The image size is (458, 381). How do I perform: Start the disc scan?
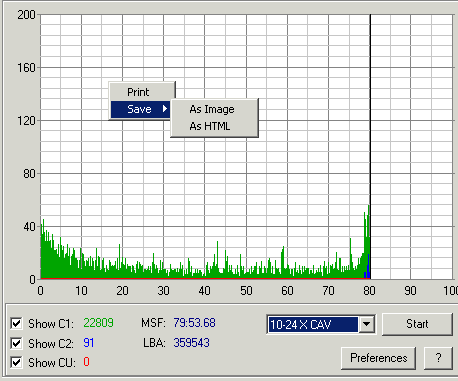(417, 324)
